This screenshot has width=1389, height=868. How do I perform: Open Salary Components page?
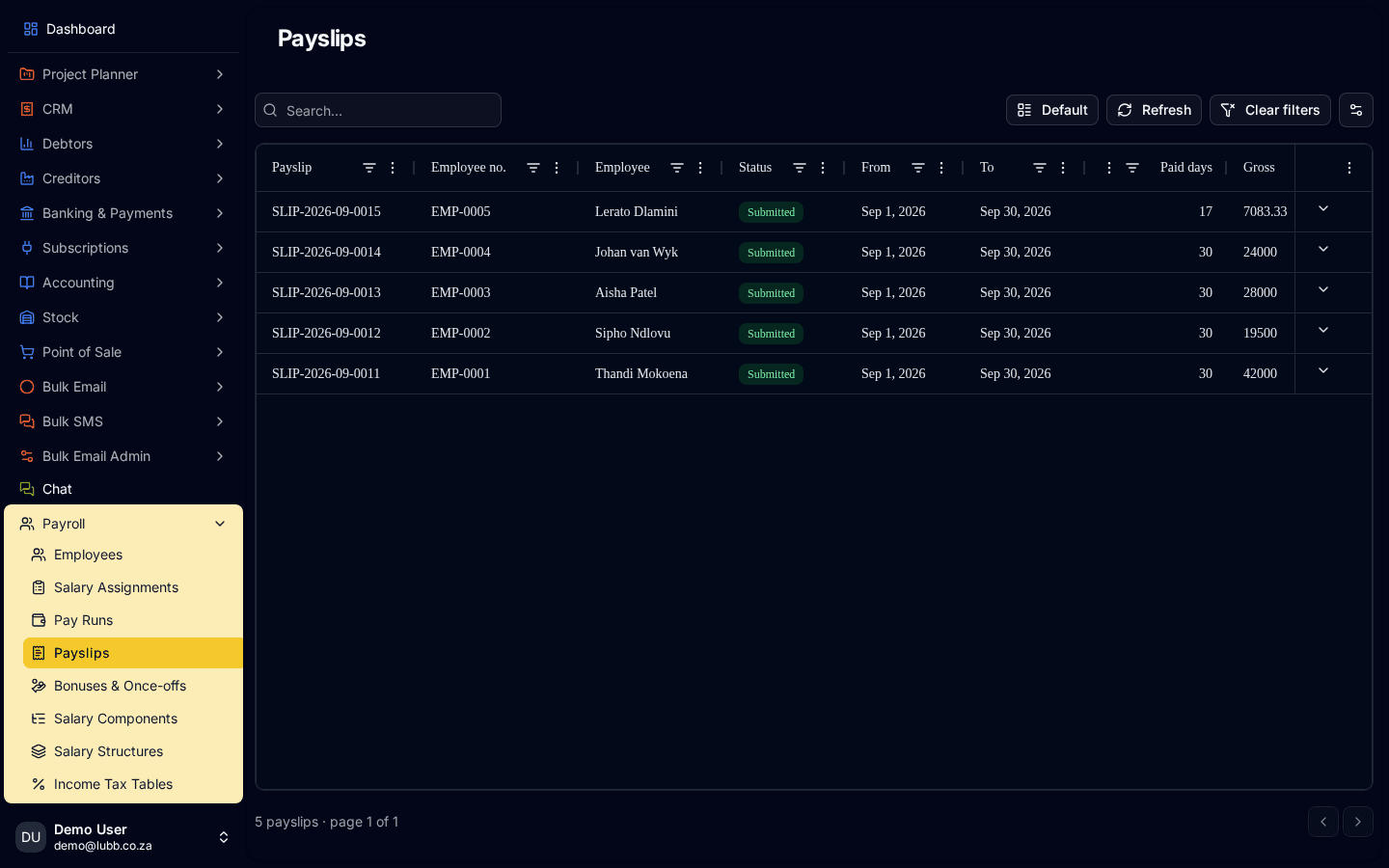tap(133, 719)
